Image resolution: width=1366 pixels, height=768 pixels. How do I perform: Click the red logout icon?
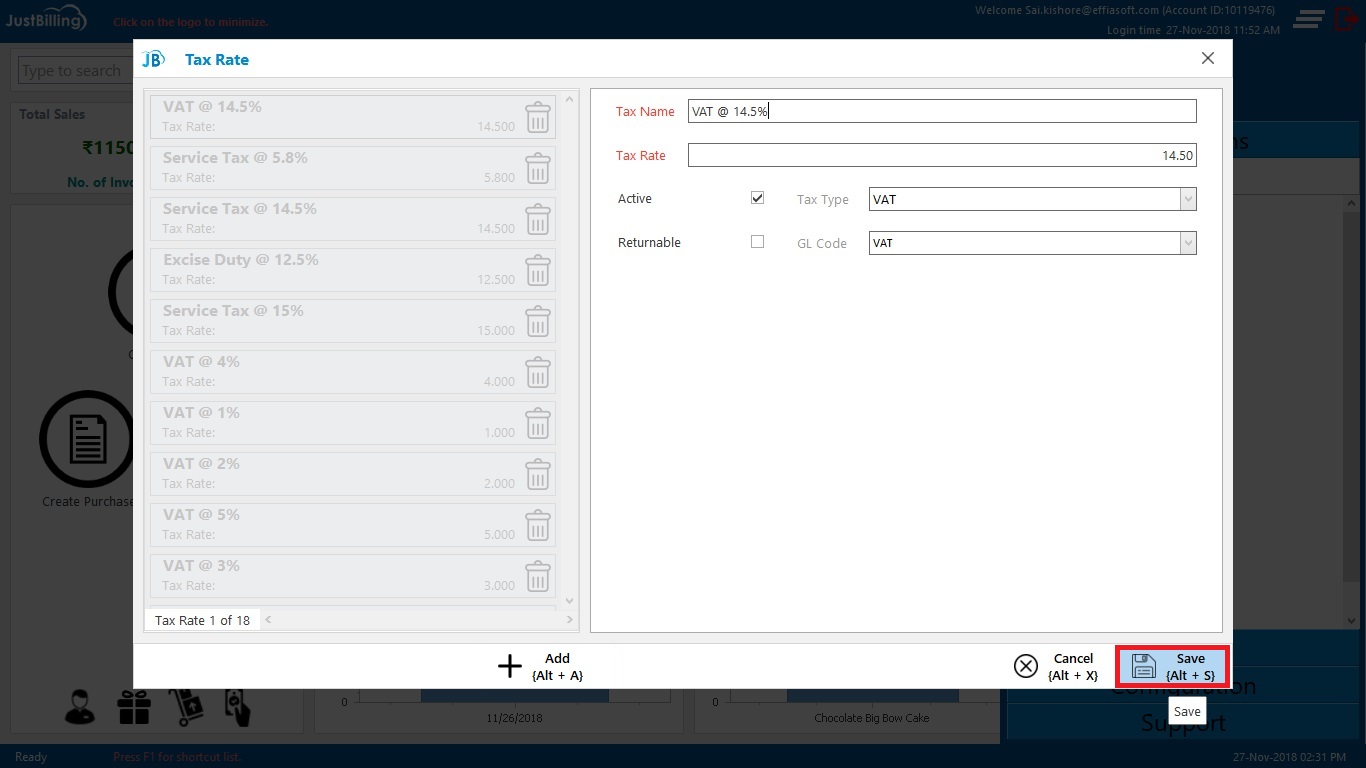pyautogui.click(x=1345, y=18)
